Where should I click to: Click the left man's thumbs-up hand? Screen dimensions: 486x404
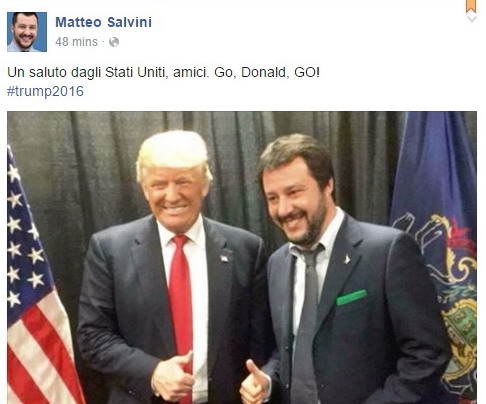173,377
